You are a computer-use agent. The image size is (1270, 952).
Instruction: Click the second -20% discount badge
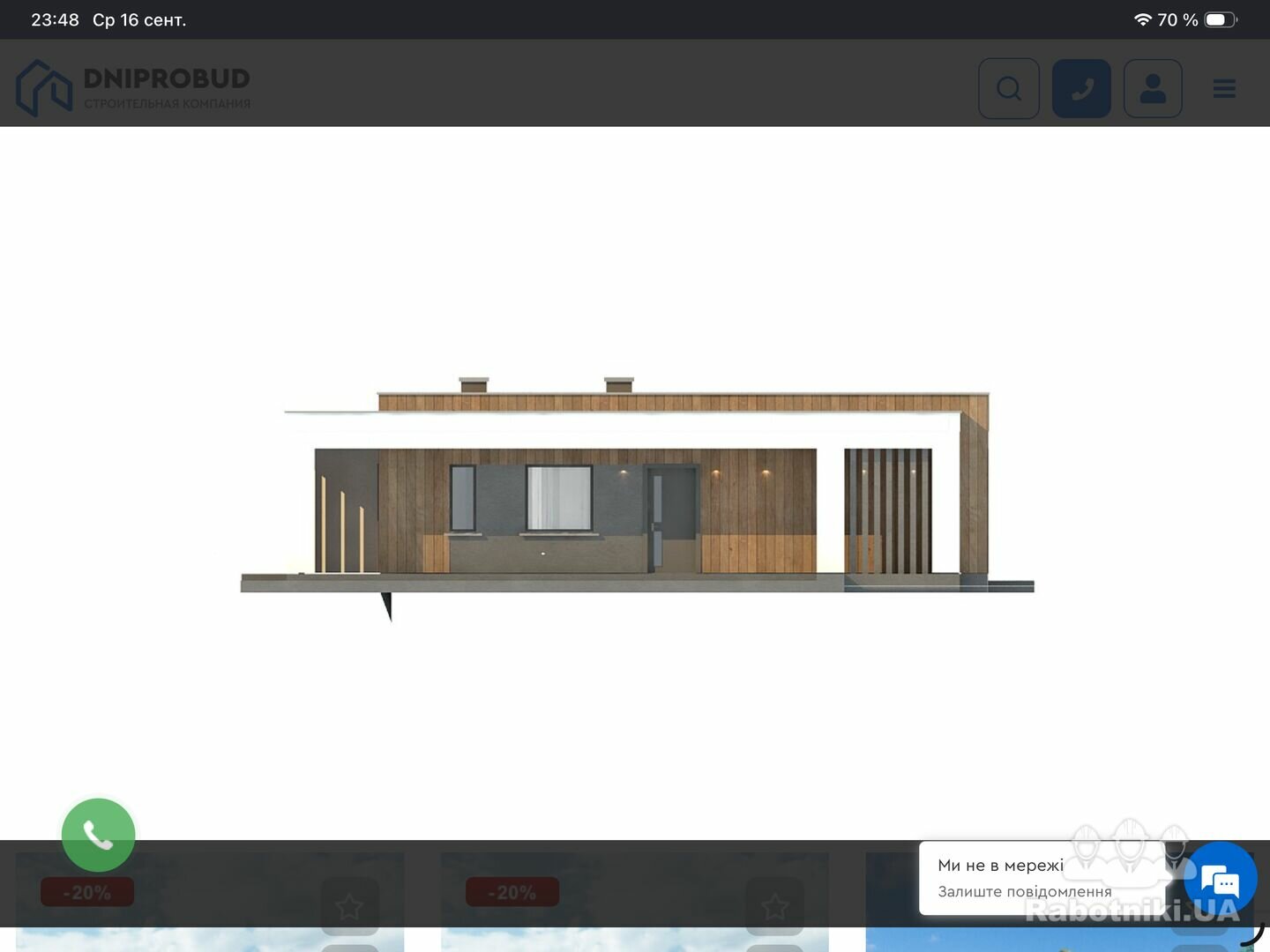click(x=512, y=892)
